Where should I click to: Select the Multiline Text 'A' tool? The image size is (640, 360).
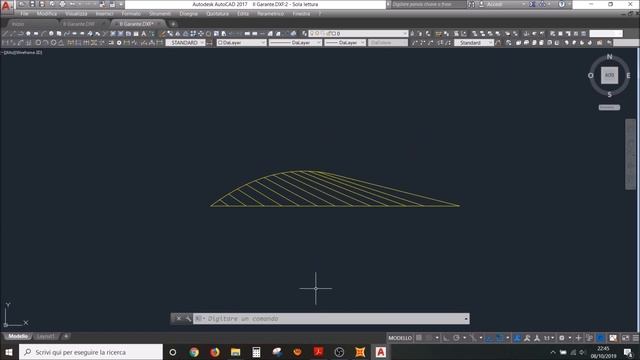coord(144,33)
